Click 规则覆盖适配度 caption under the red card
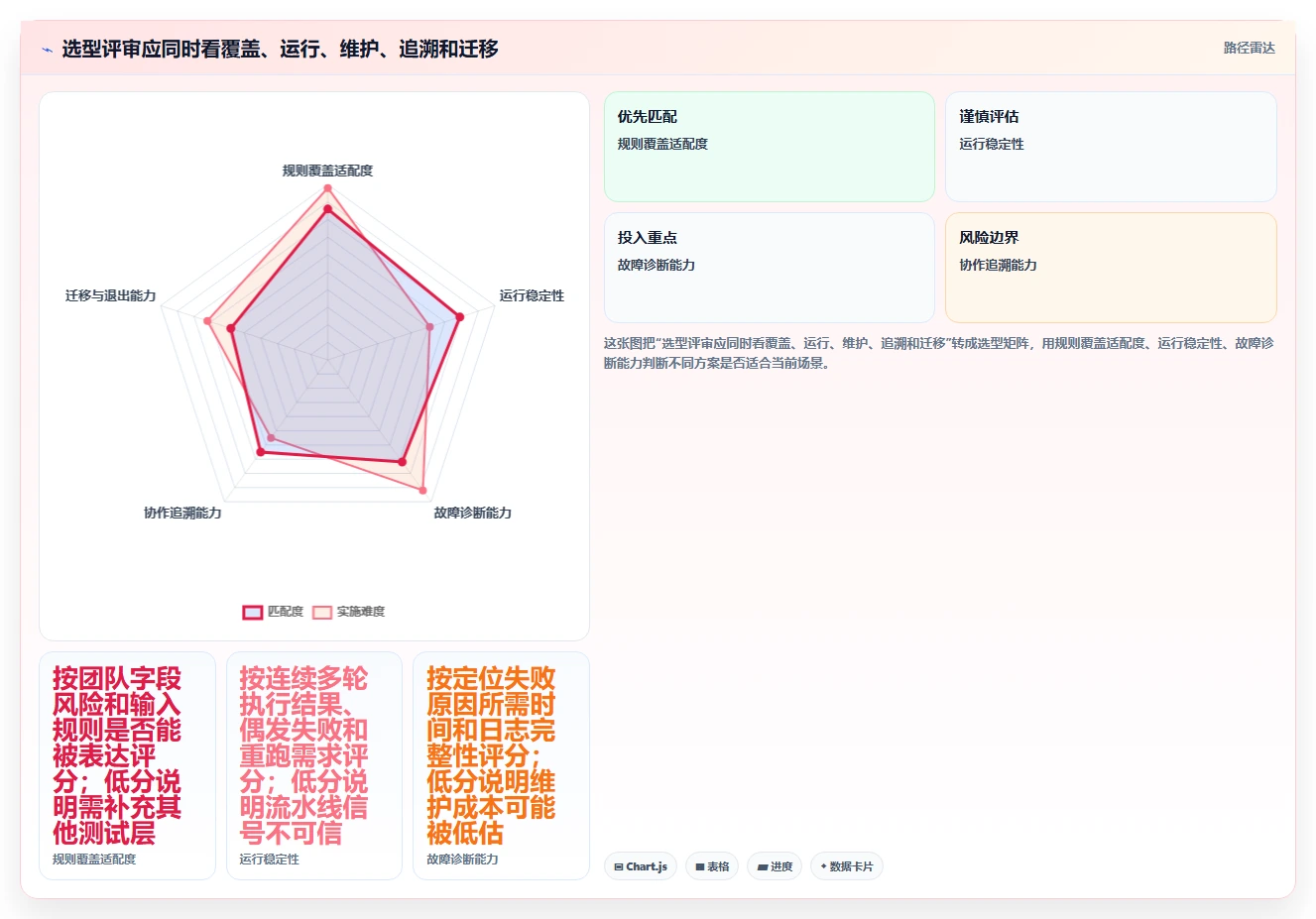The height and width of the screenshot is (919, 1316). 94,860
